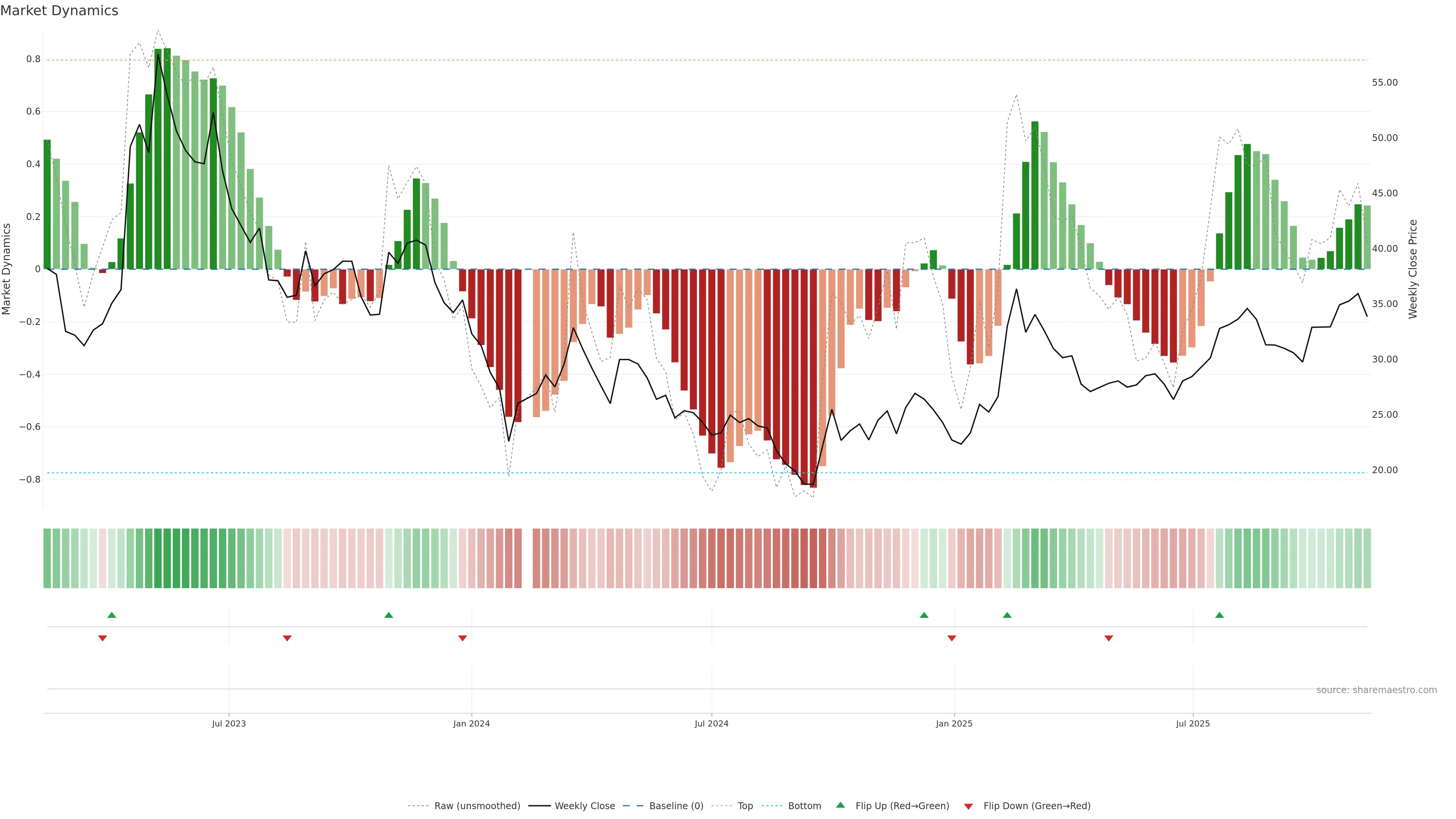This screenshot has height=819, width=1456.
Task: Click the Weekly Close Price axis title
Action: (1413, 269)
